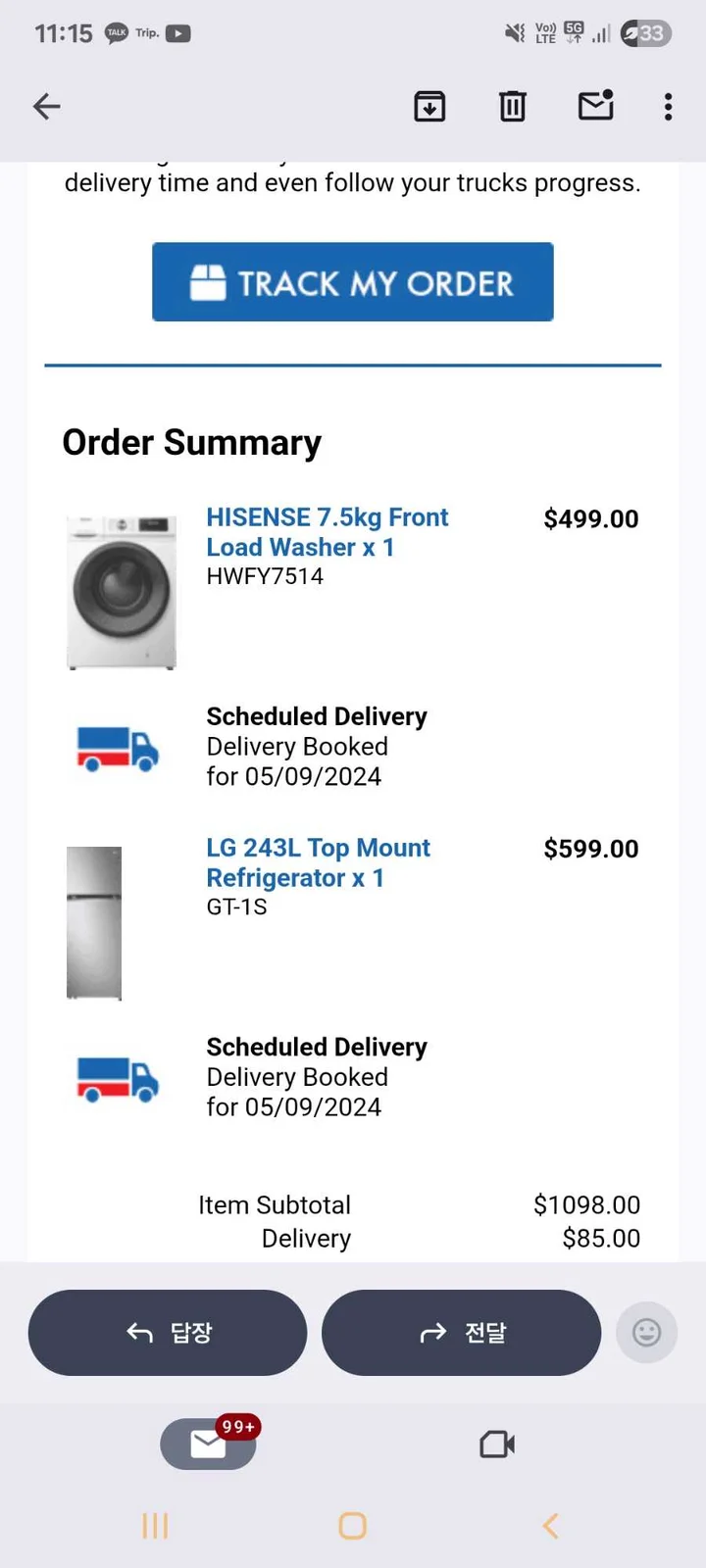Add an emoji reaction with the smiley icon
Viewport: 706px width, 1568px height.
(x=646, y=1333)
